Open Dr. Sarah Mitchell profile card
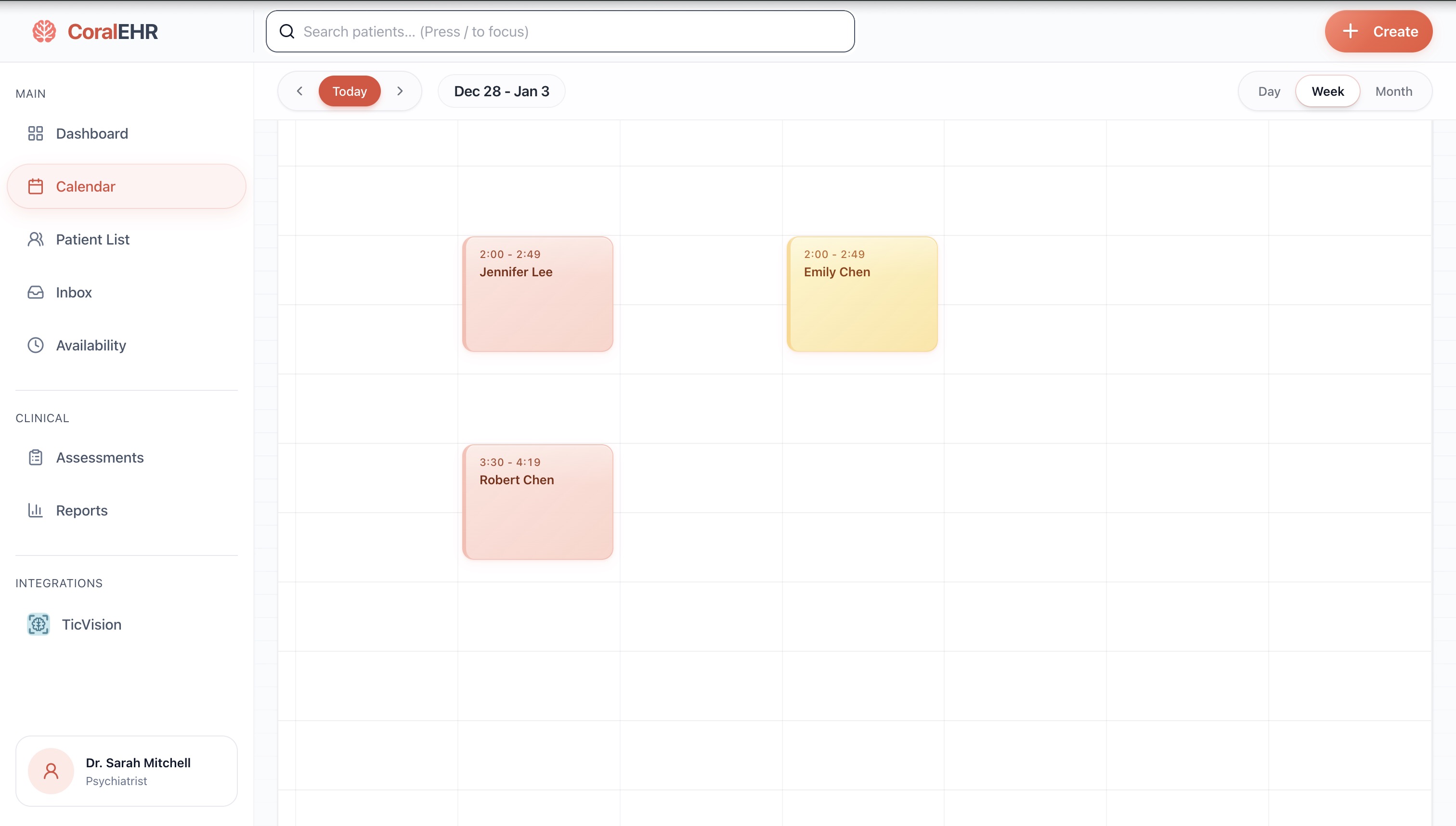Image resolution: width=1456 pixels, height=826 pixels. point(127,771)
